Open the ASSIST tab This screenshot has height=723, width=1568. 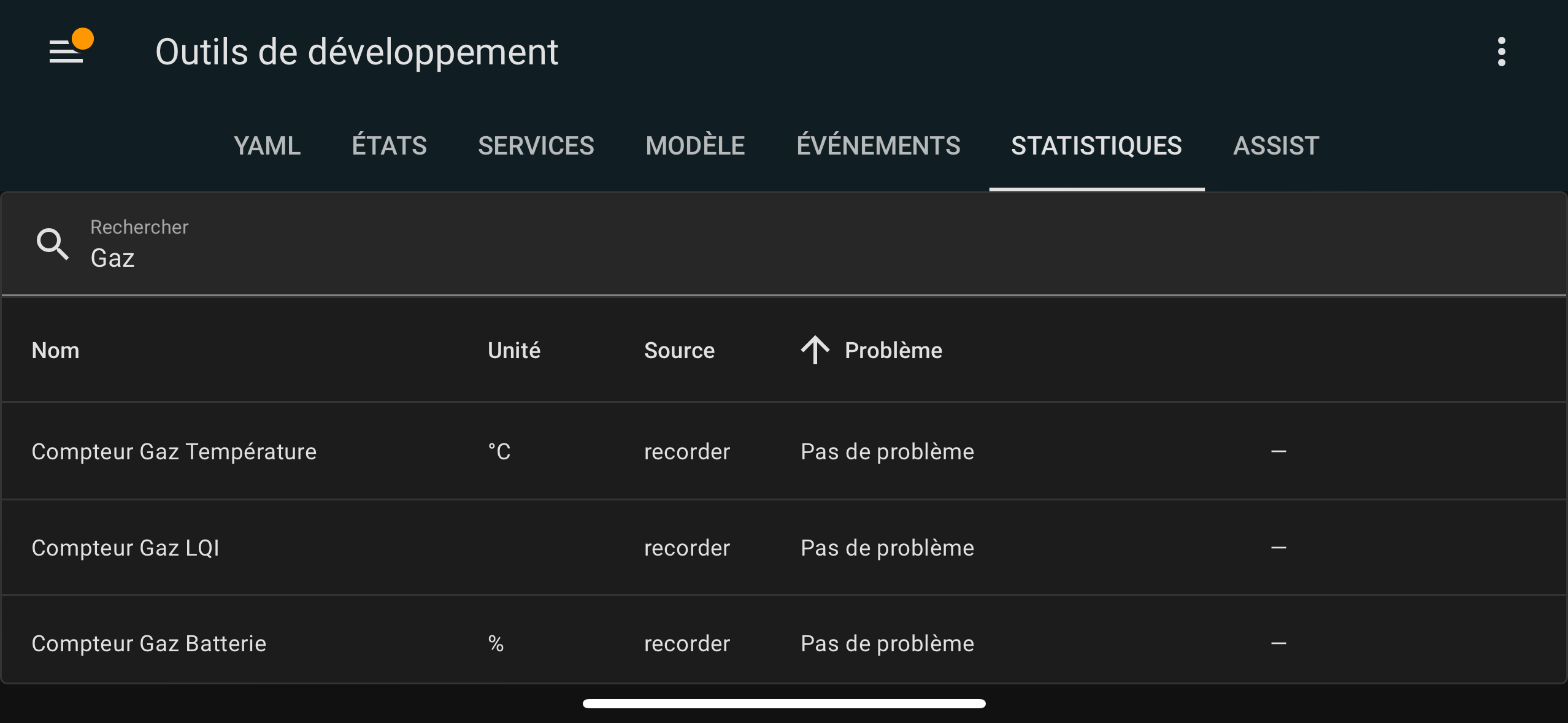click(1276, 146)
